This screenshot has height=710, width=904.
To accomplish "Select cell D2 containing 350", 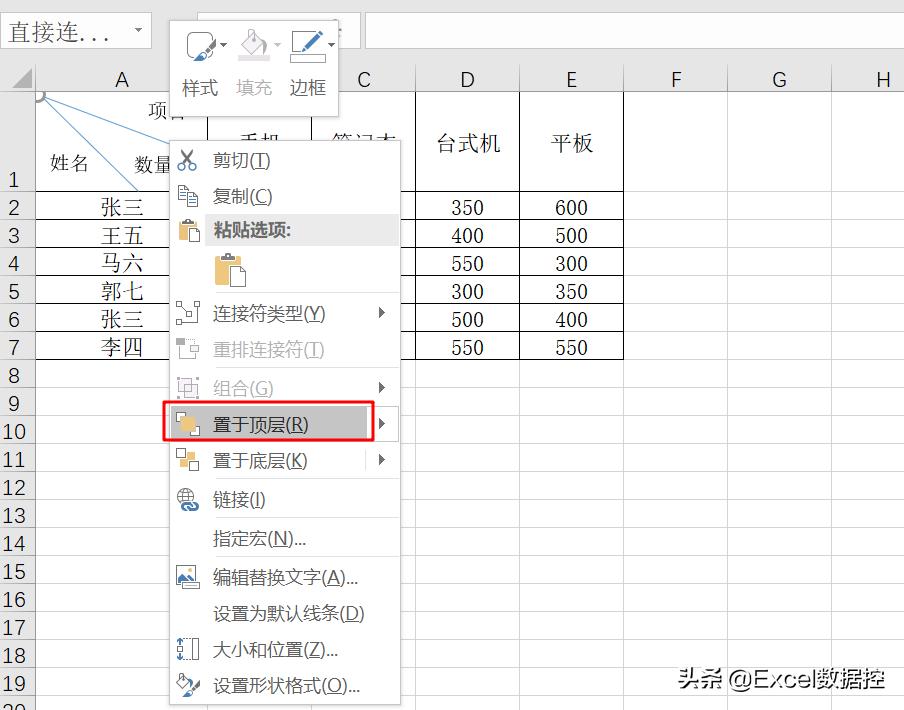I will pos(466,206).
